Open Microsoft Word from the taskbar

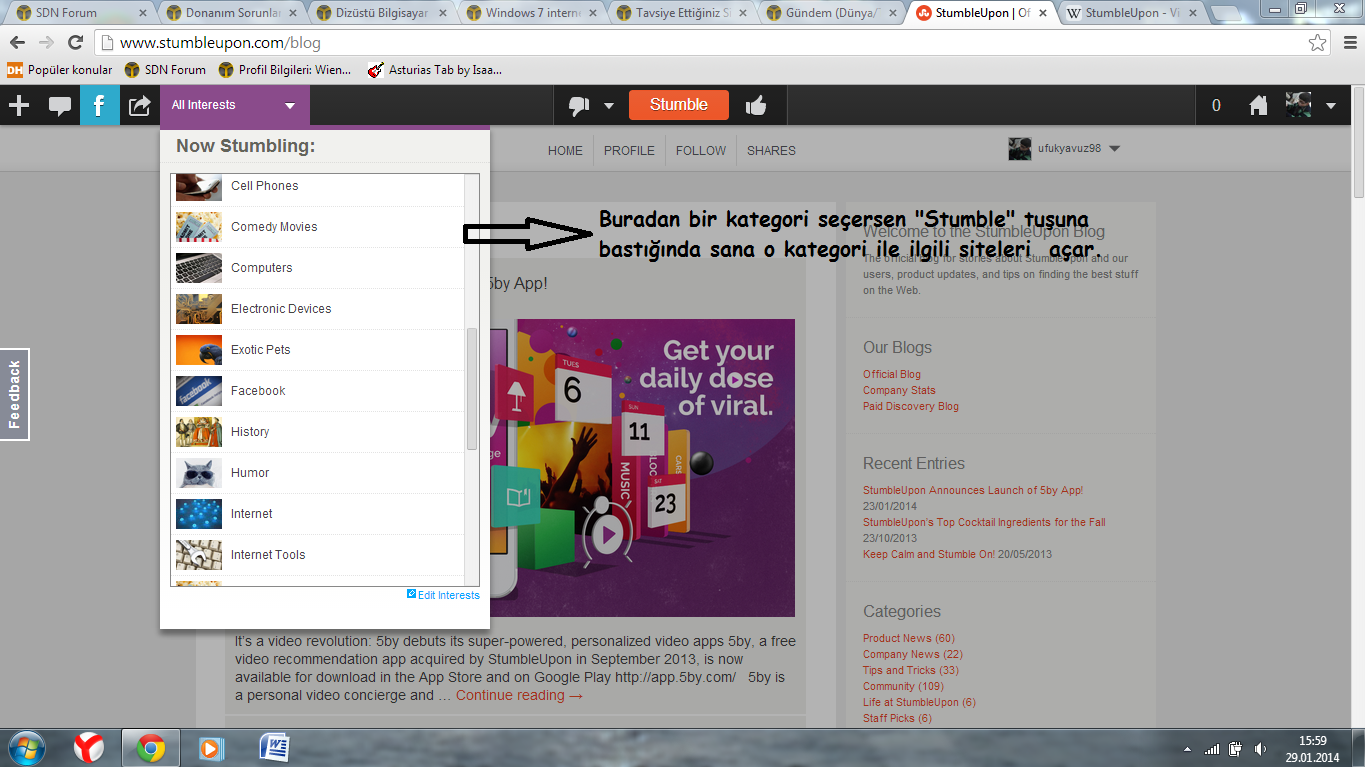pos(274,747)
